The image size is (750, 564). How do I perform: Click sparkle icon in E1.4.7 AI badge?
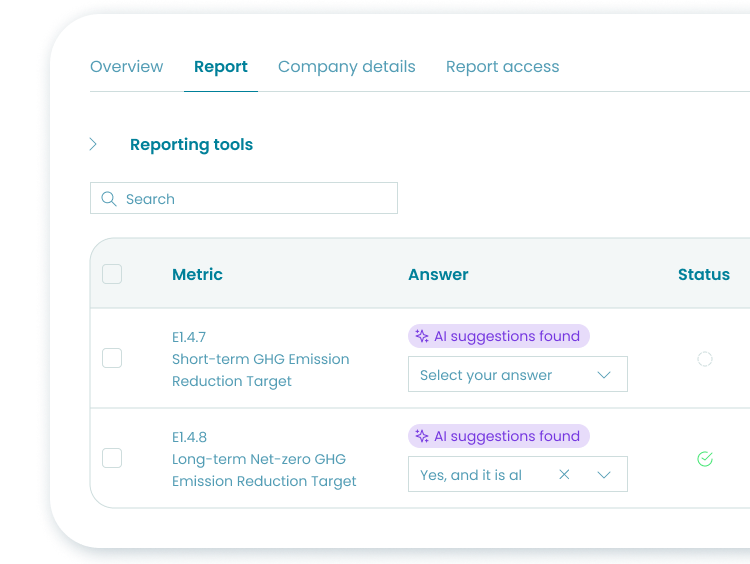pos(422,336)
